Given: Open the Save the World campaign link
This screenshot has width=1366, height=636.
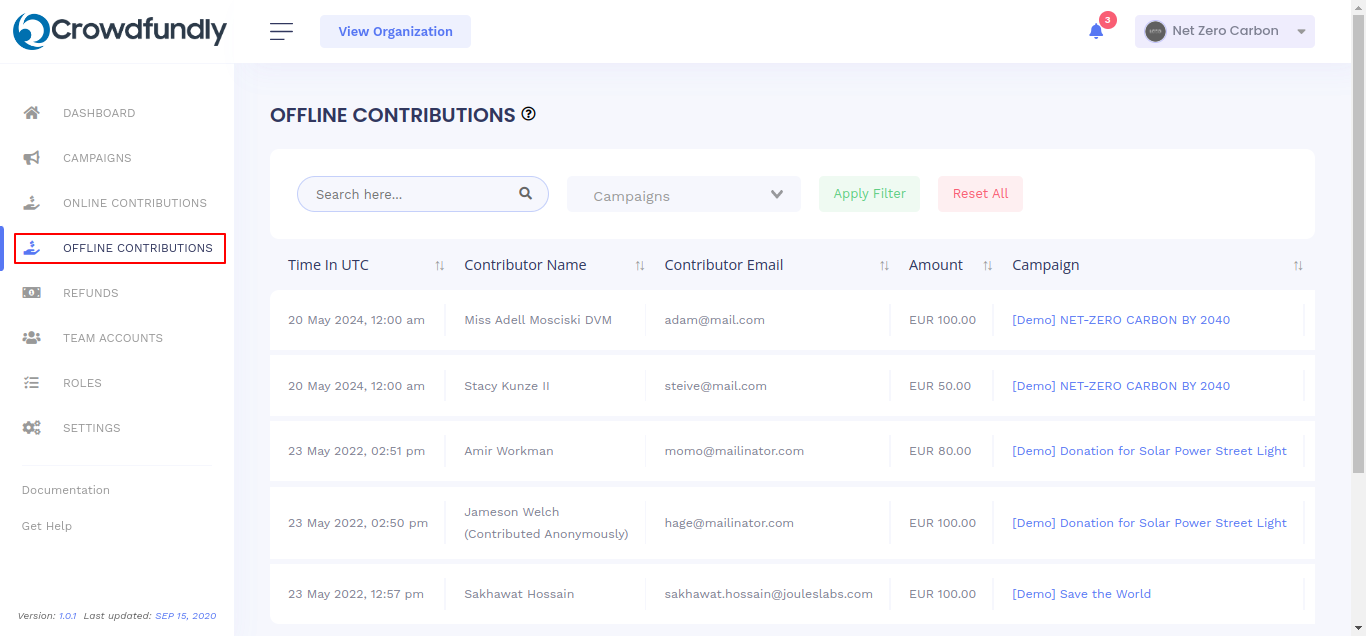Looking at the screenshot, I should [x=1081, y=594].
